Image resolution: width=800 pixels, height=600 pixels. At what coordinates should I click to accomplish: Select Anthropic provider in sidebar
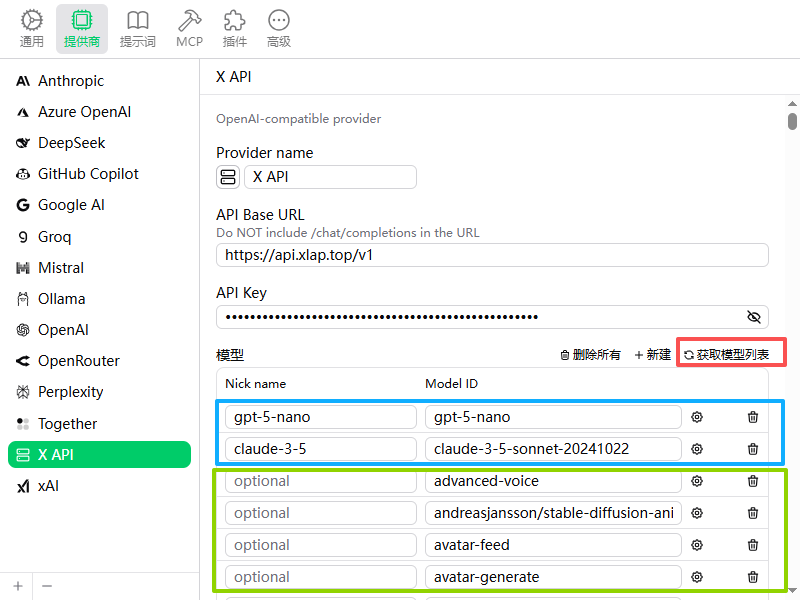(99, 81)
